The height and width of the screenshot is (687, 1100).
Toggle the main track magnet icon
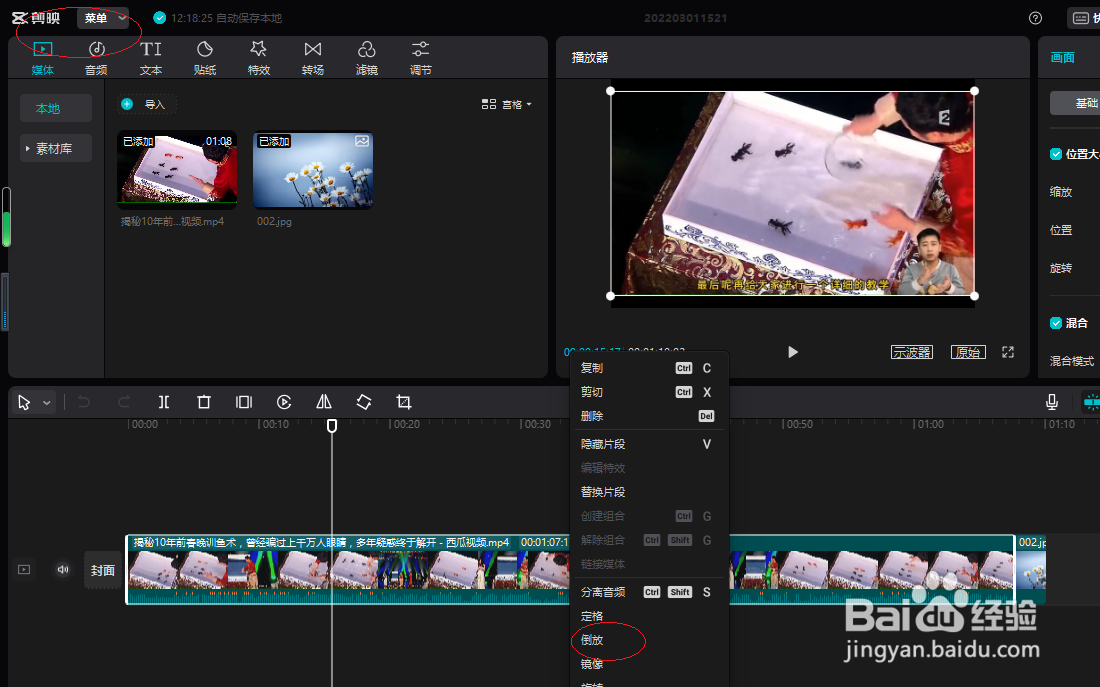click(1091, 402)
